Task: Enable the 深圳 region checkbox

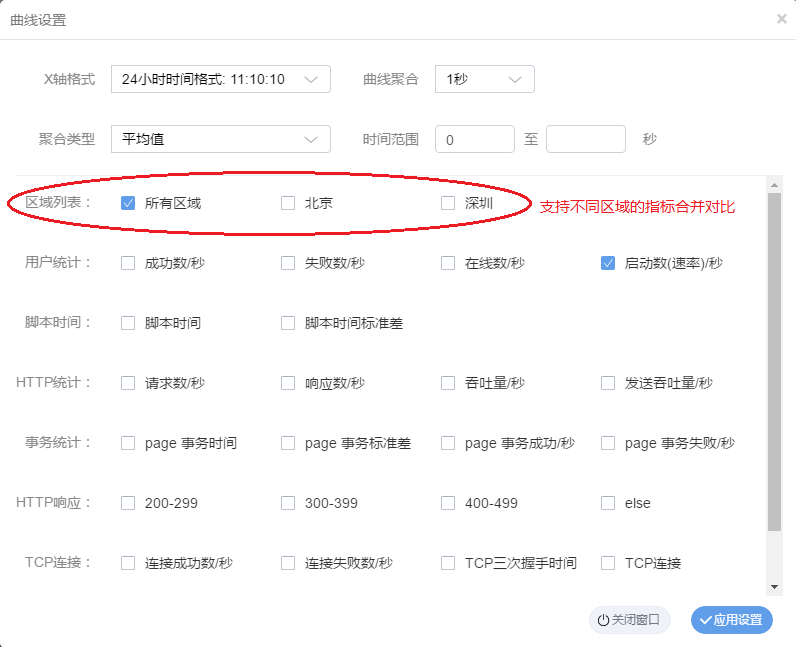Action: (x=448, y=203)
